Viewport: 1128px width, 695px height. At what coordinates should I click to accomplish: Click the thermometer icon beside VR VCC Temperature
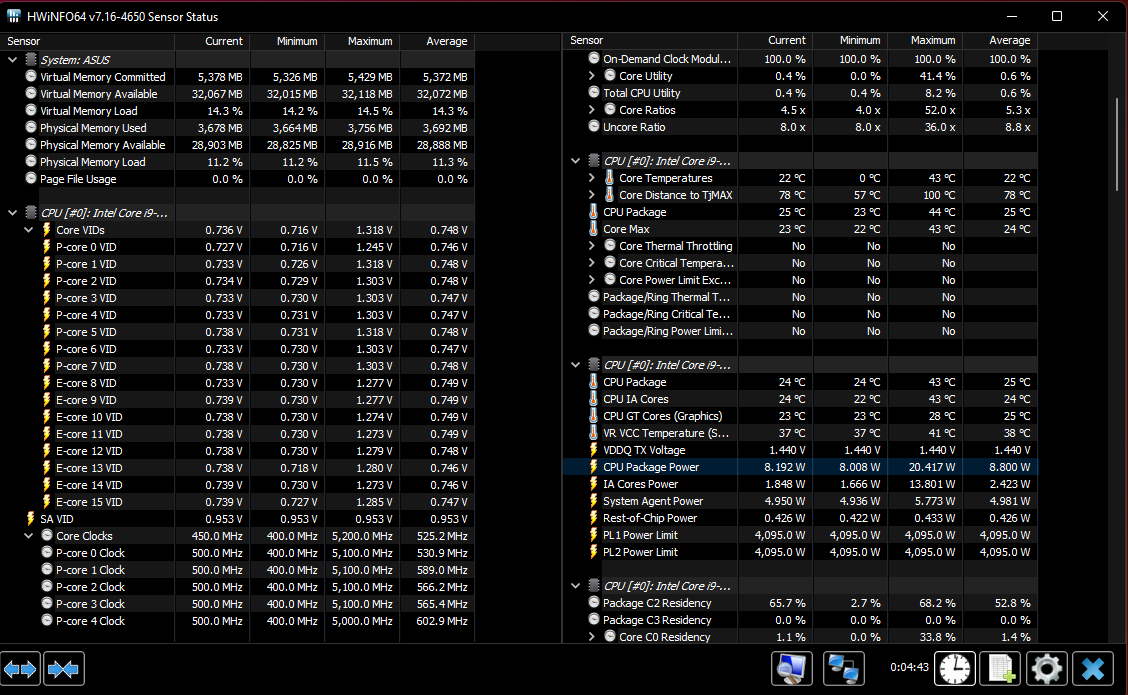tap(593, 433)
